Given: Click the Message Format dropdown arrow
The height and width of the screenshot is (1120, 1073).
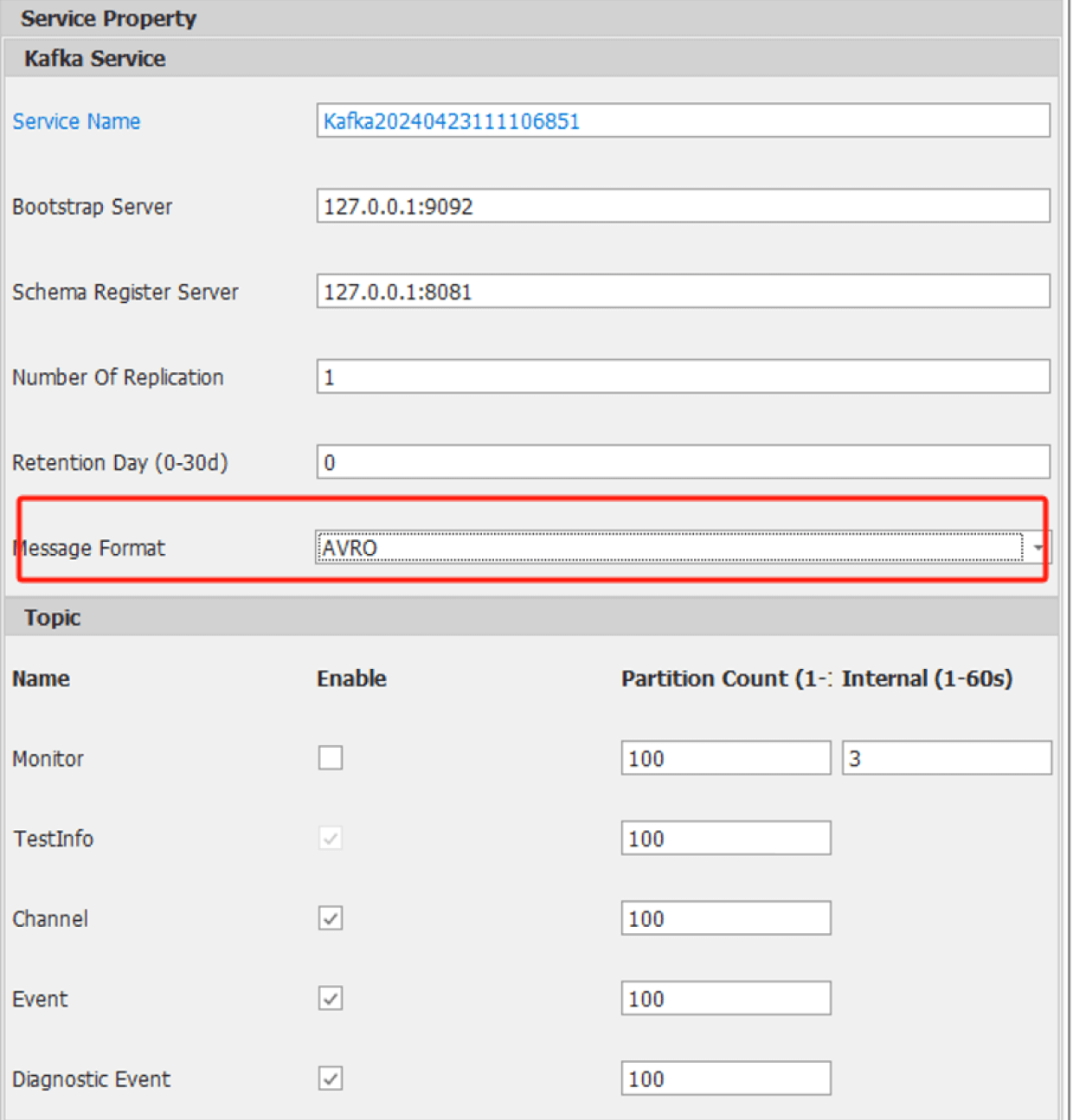Looking at the screenshot, I should pyautogui.click(x=1038, y=548).
